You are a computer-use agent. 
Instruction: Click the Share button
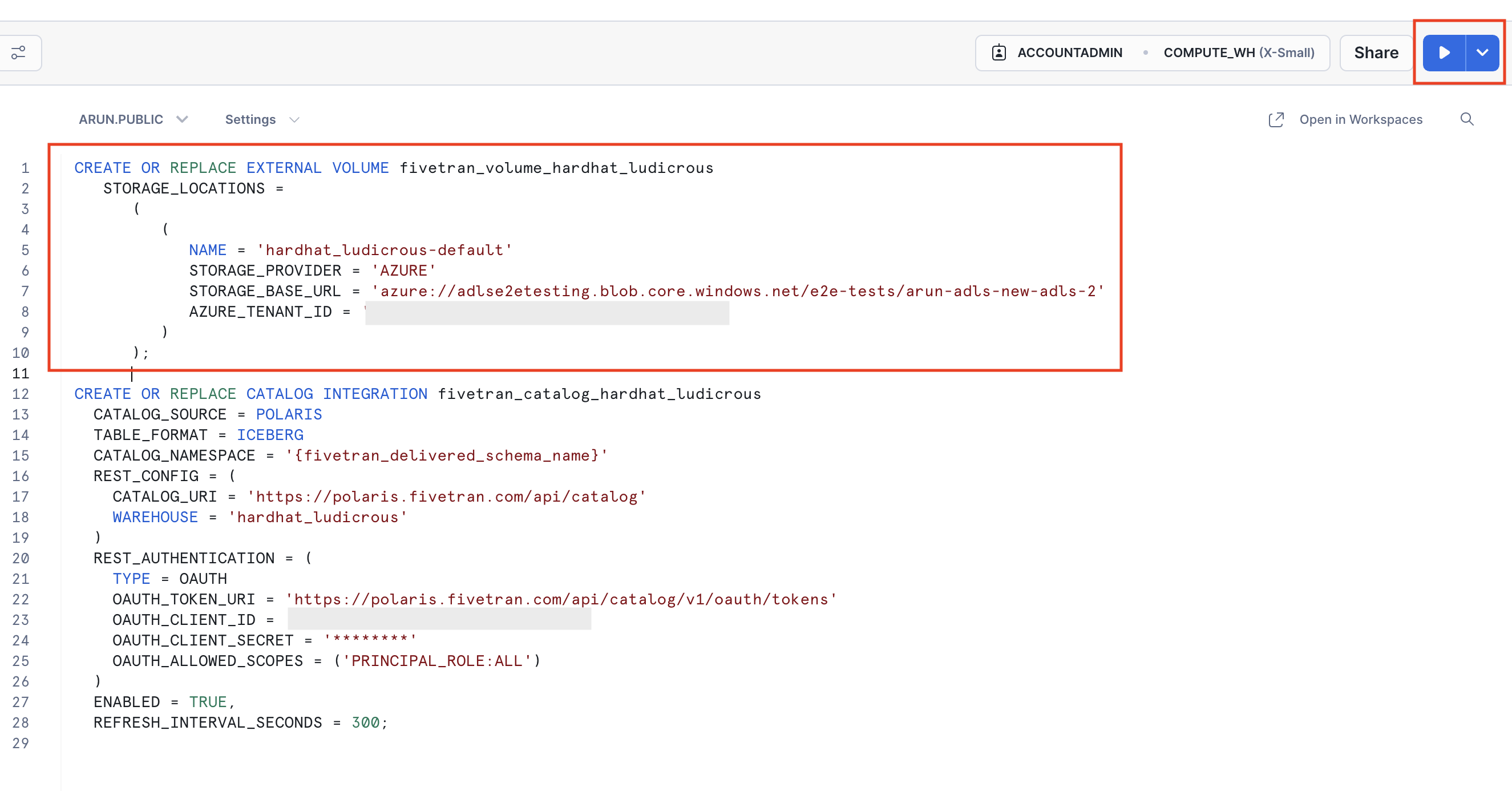tap(1376, 53)
